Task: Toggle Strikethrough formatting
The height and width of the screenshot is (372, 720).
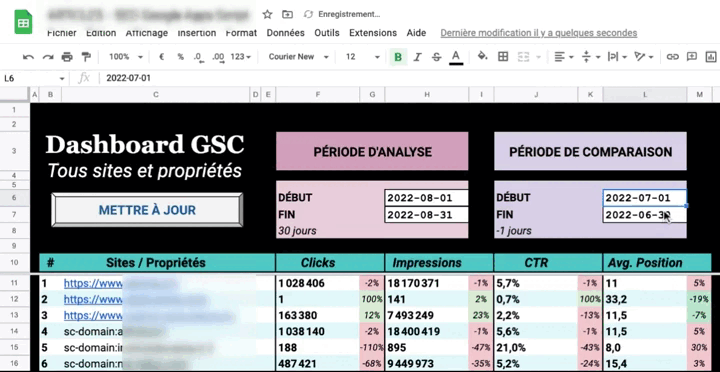Action: click(x=436, y=57)
